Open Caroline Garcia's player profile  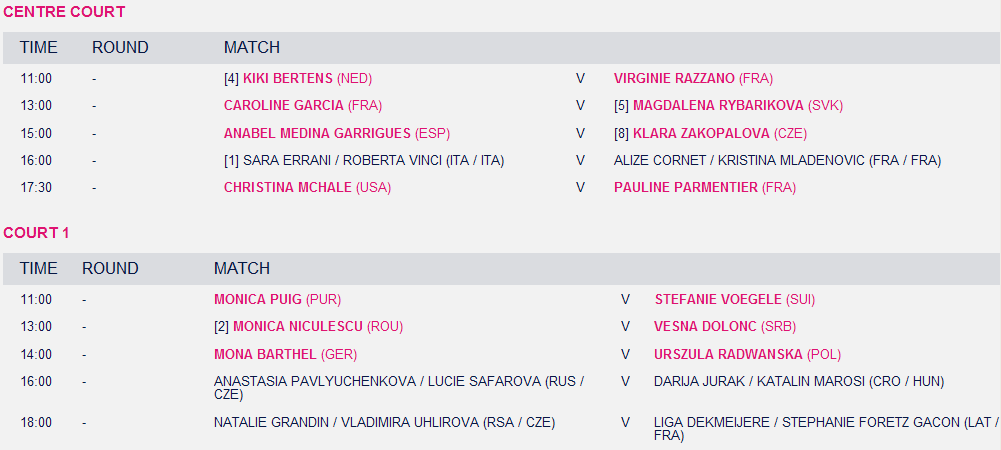(284, 106)
